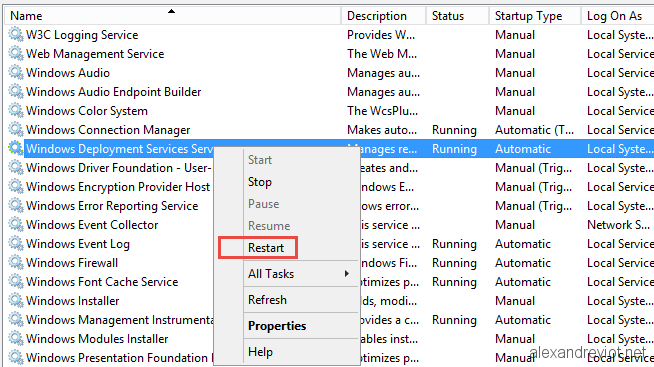Select the Windows Event Log service

(78, 244)
